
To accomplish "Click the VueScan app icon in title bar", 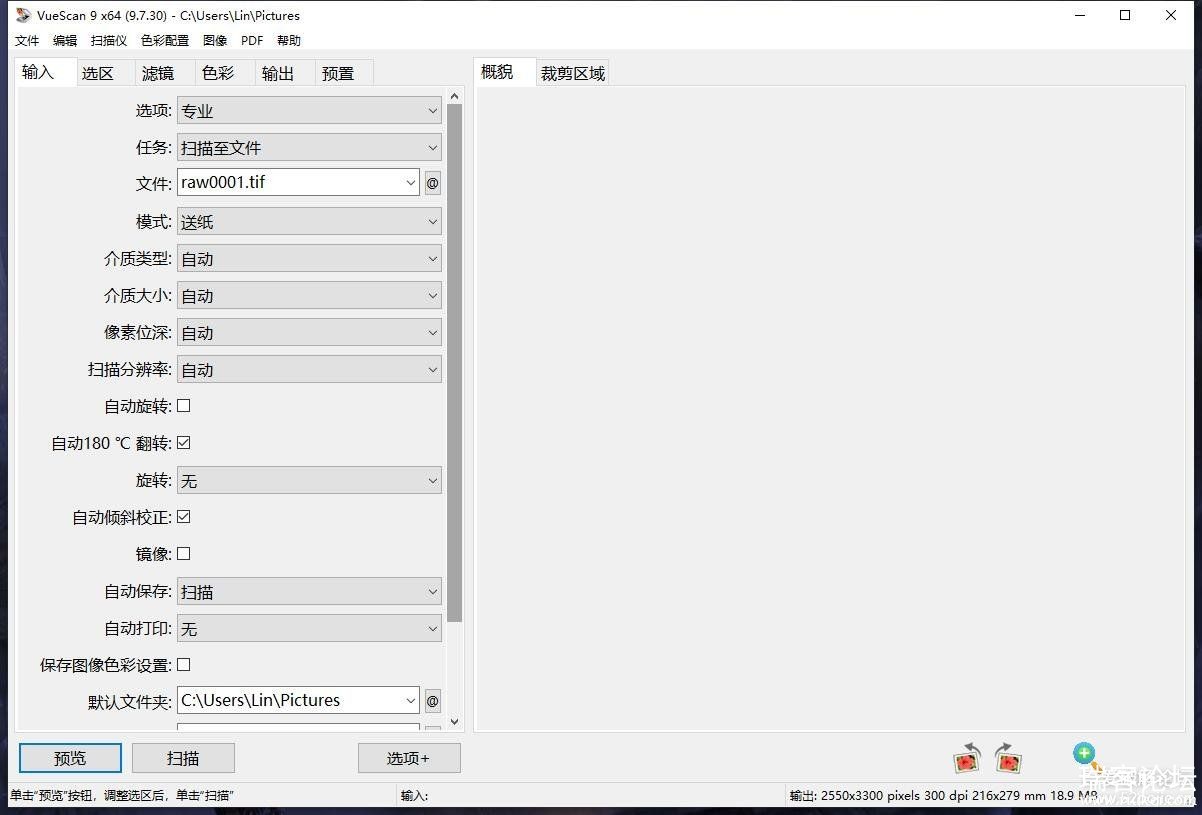I will click(23, 15).
